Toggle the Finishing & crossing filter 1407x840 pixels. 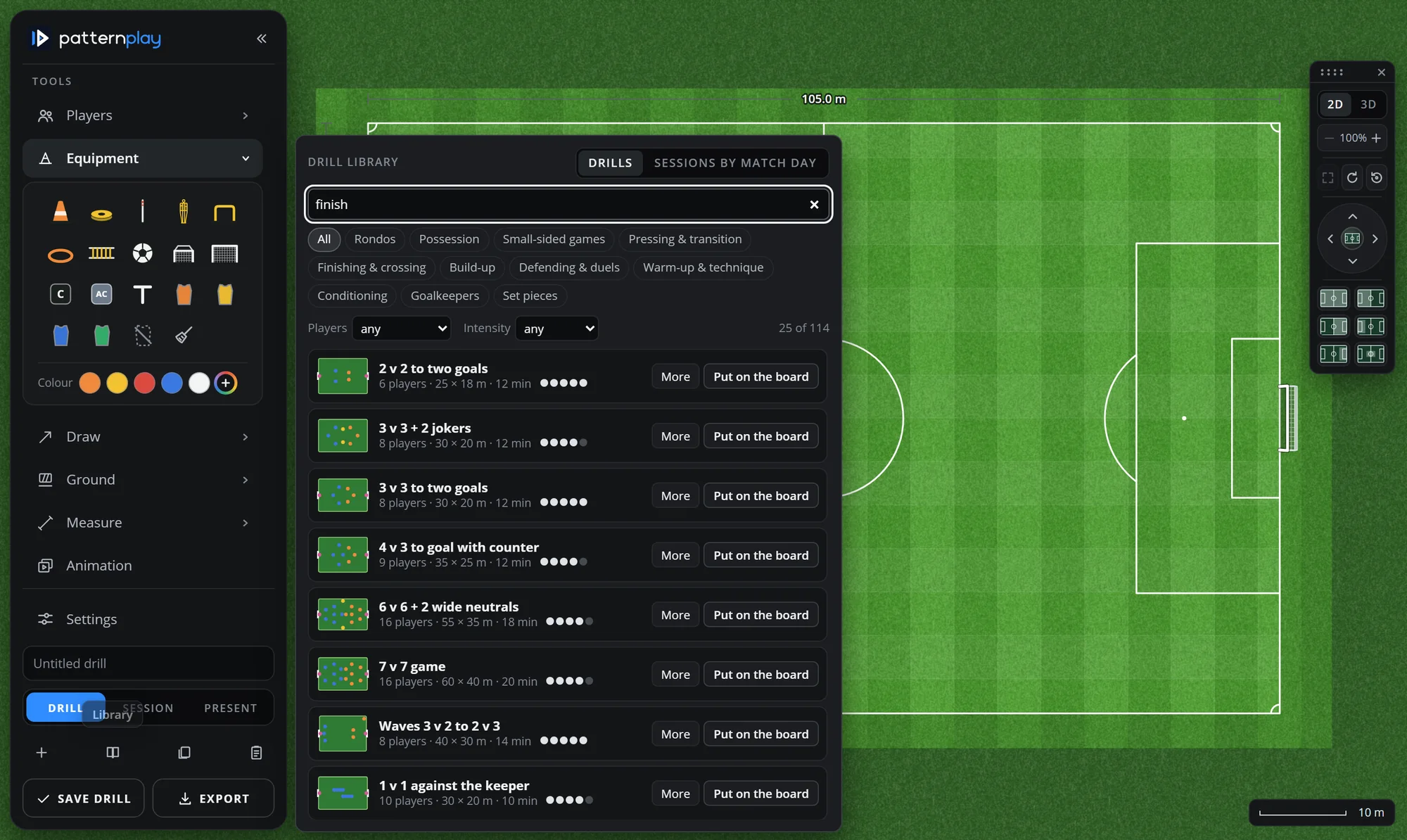pos(371,267)
